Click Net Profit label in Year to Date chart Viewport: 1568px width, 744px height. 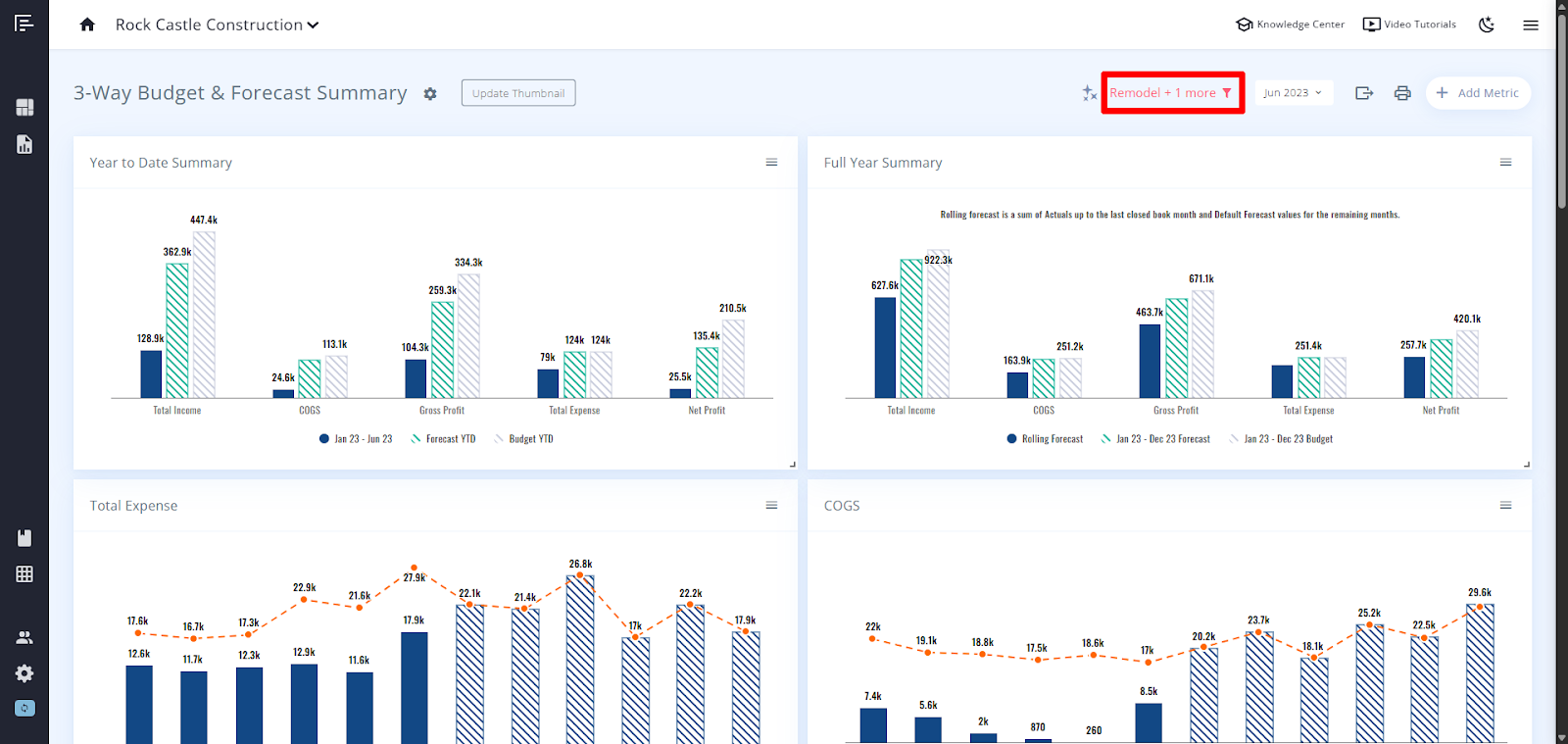(x=707, y=411)
